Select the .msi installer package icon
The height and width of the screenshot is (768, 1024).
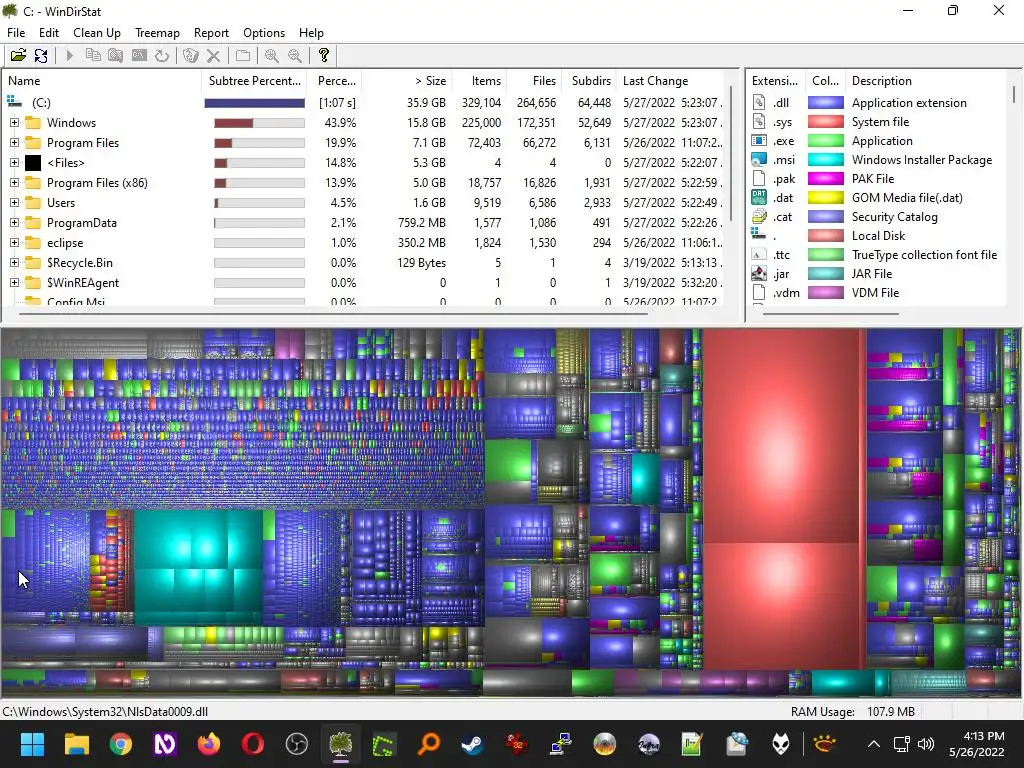tap(759, 159)
